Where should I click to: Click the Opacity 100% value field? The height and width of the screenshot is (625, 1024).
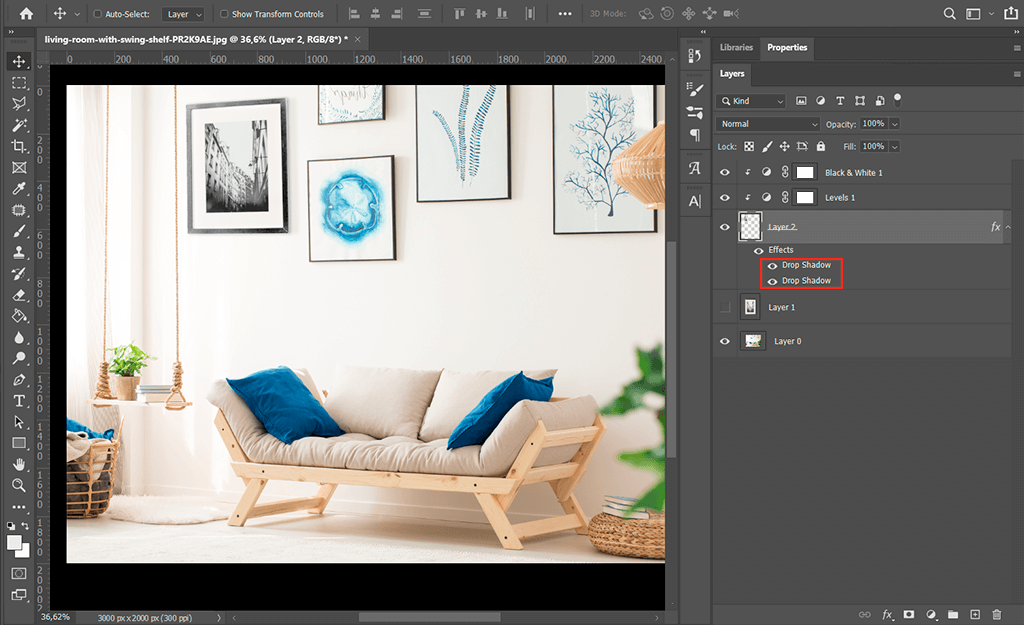873,123
